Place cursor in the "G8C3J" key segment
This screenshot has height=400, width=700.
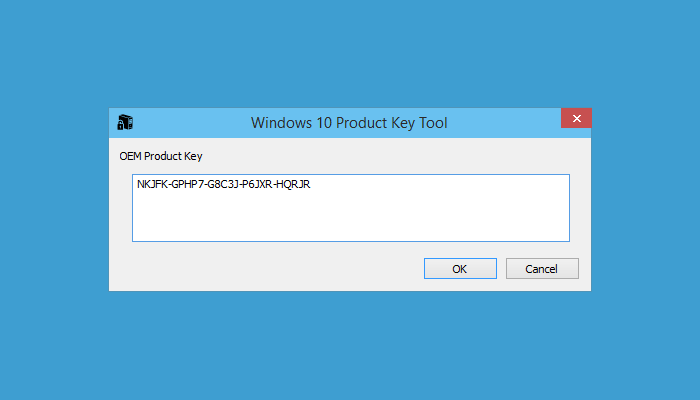(x=227, y=185)
